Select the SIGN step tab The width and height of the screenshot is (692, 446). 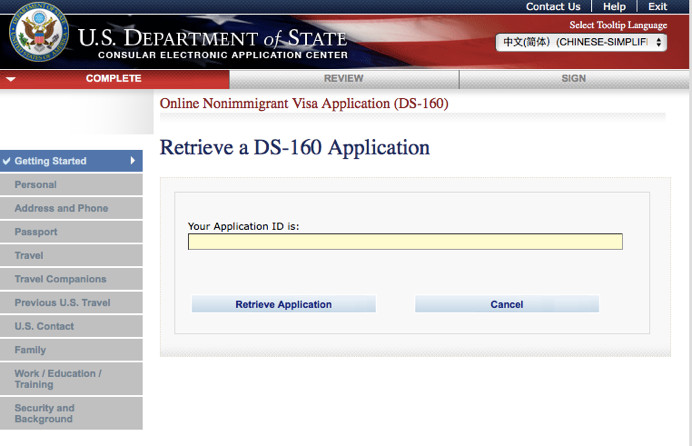[574, 79]
